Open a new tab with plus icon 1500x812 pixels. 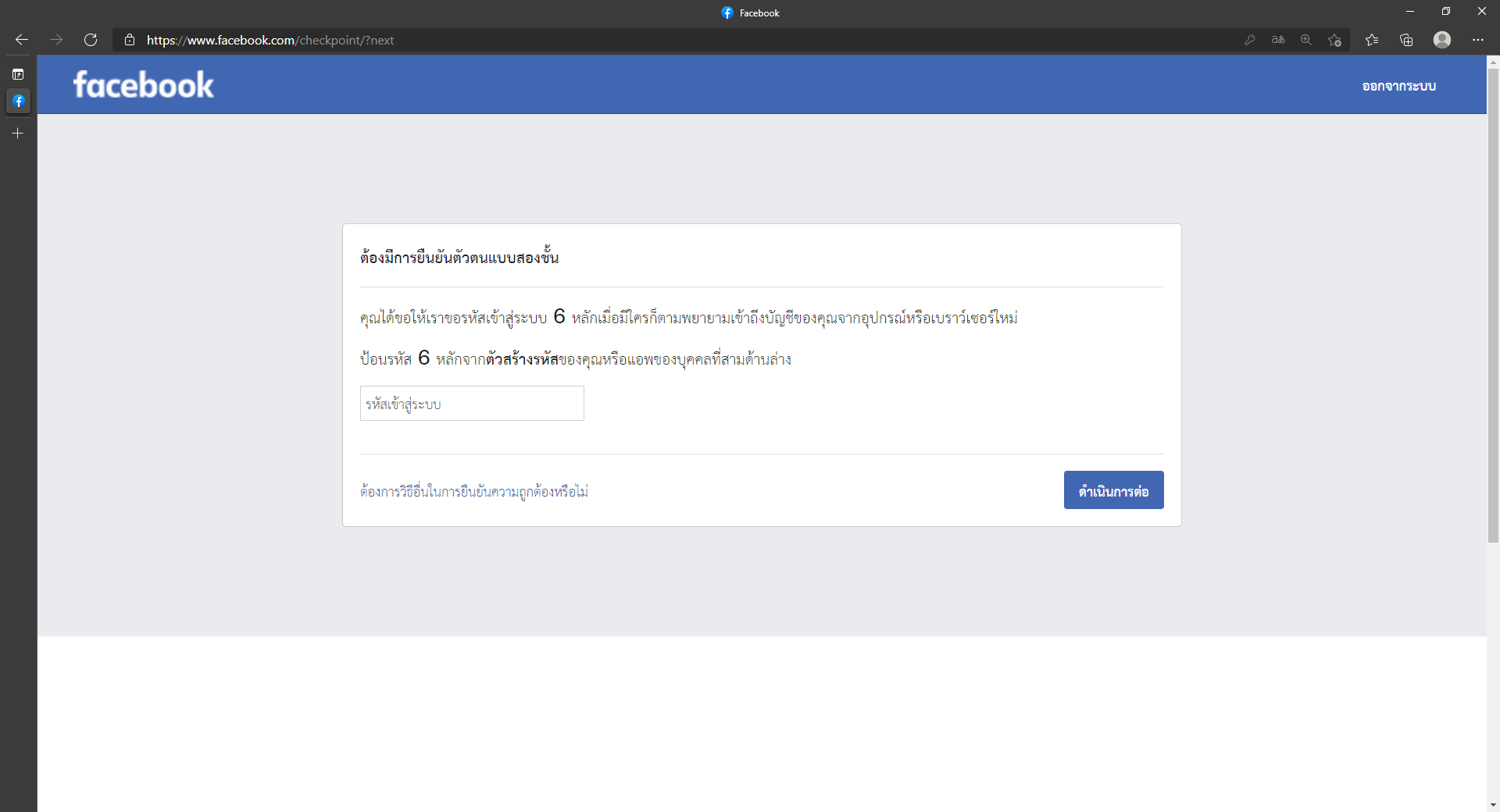point(18,134)
